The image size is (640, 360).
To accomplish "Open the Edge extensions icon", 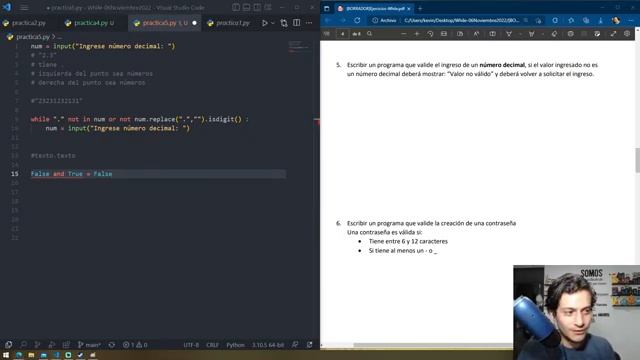I will coord(555,20).
